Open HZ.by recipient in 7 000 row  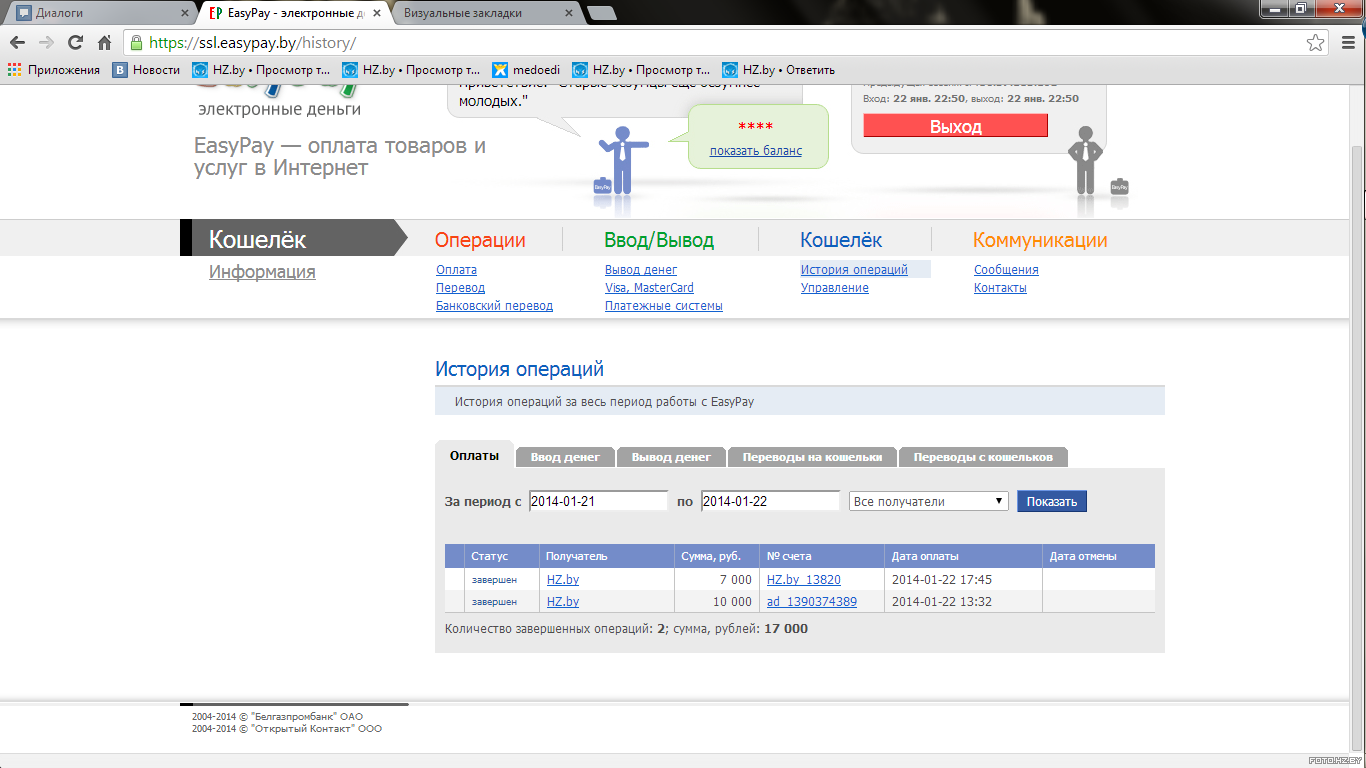[x=563, y=580]
